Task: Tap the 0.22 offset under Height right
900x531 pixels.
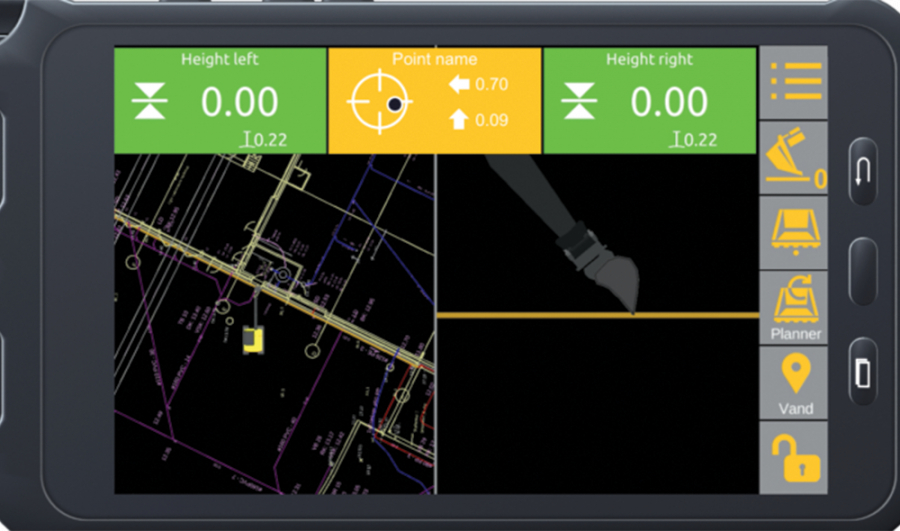Action: [693, 140]
